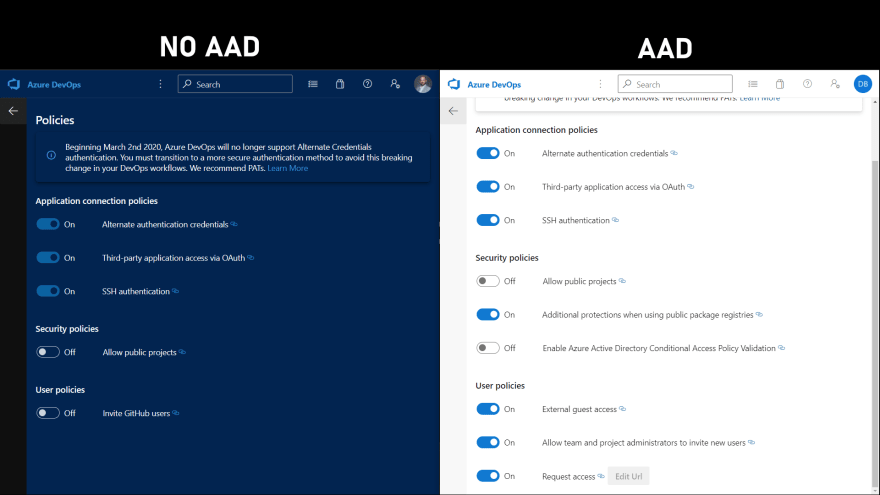Toggle Allow administrators to invite new users

[x=488, y=442]
